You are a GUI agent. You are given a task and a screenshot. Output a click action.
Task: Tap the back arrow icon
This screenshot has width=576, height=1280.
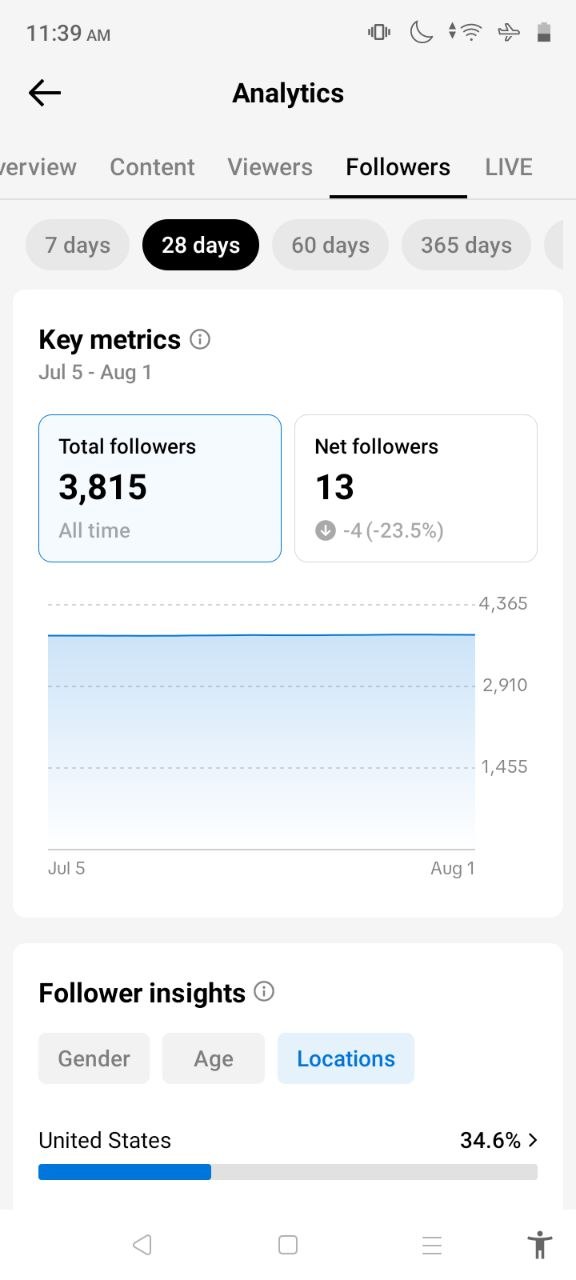click(45, 93)
